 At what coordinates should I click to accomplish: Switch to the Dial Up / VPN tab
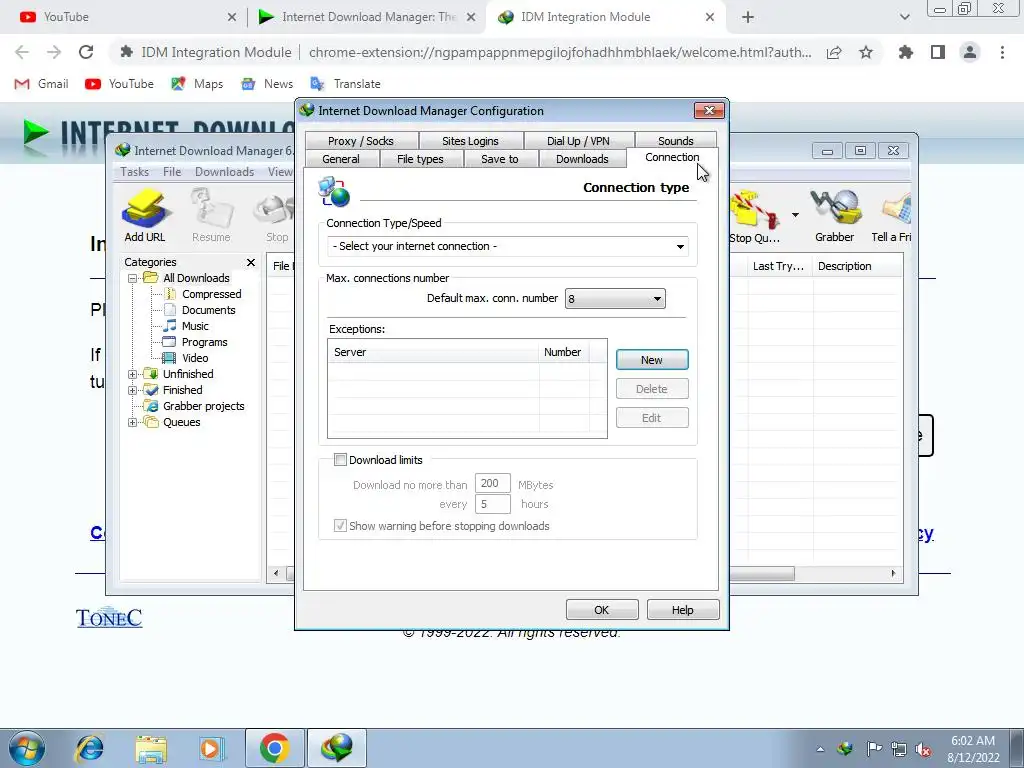point(578,140)
